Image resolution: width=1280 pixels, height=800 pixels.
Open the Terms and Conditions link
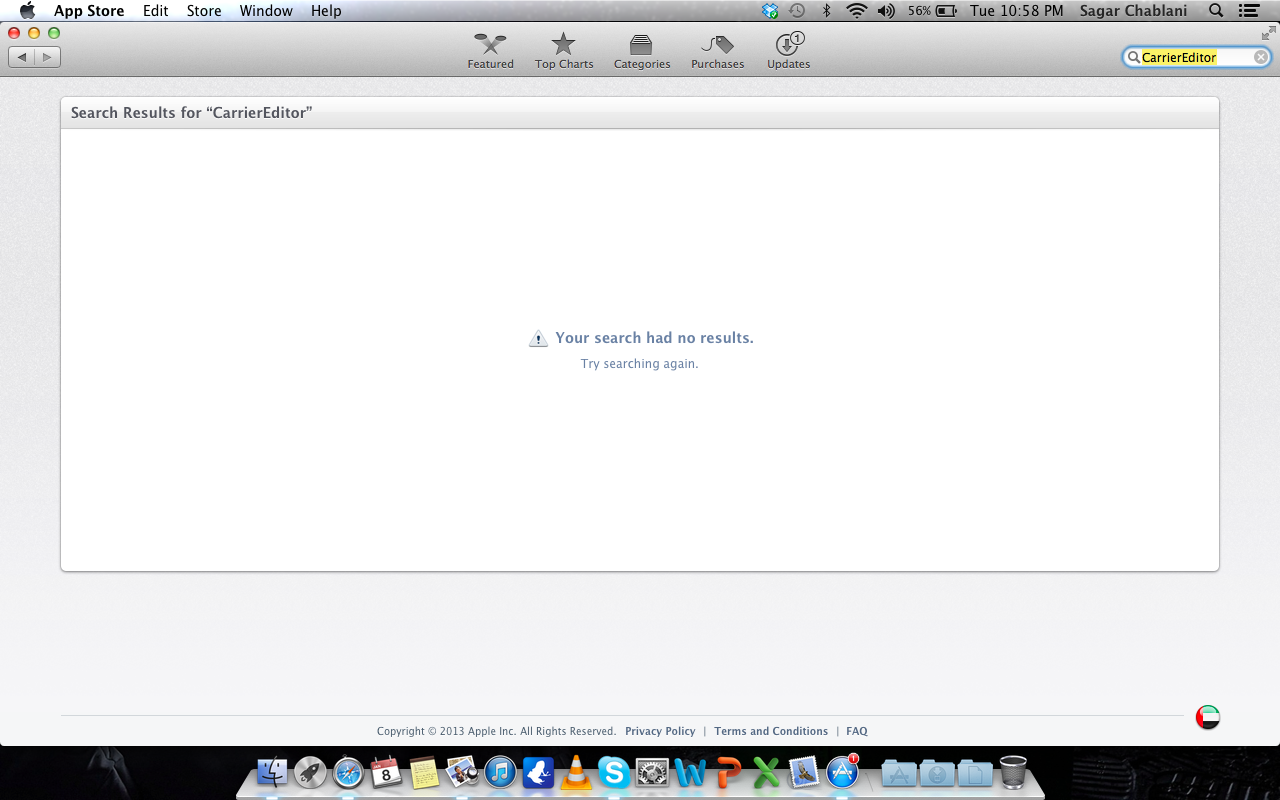tap(771, 731)
